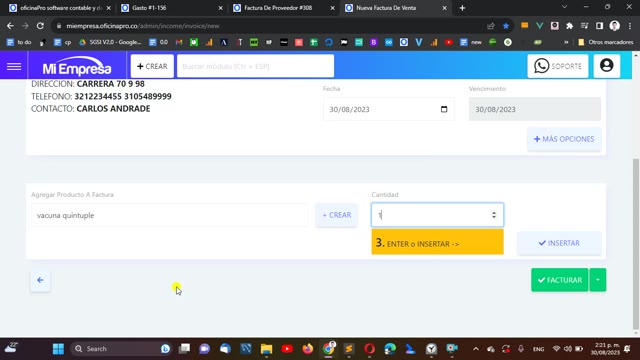Screen dimensions: 640x360
Task: Open the user account profile icon
Action: point(607,66)
